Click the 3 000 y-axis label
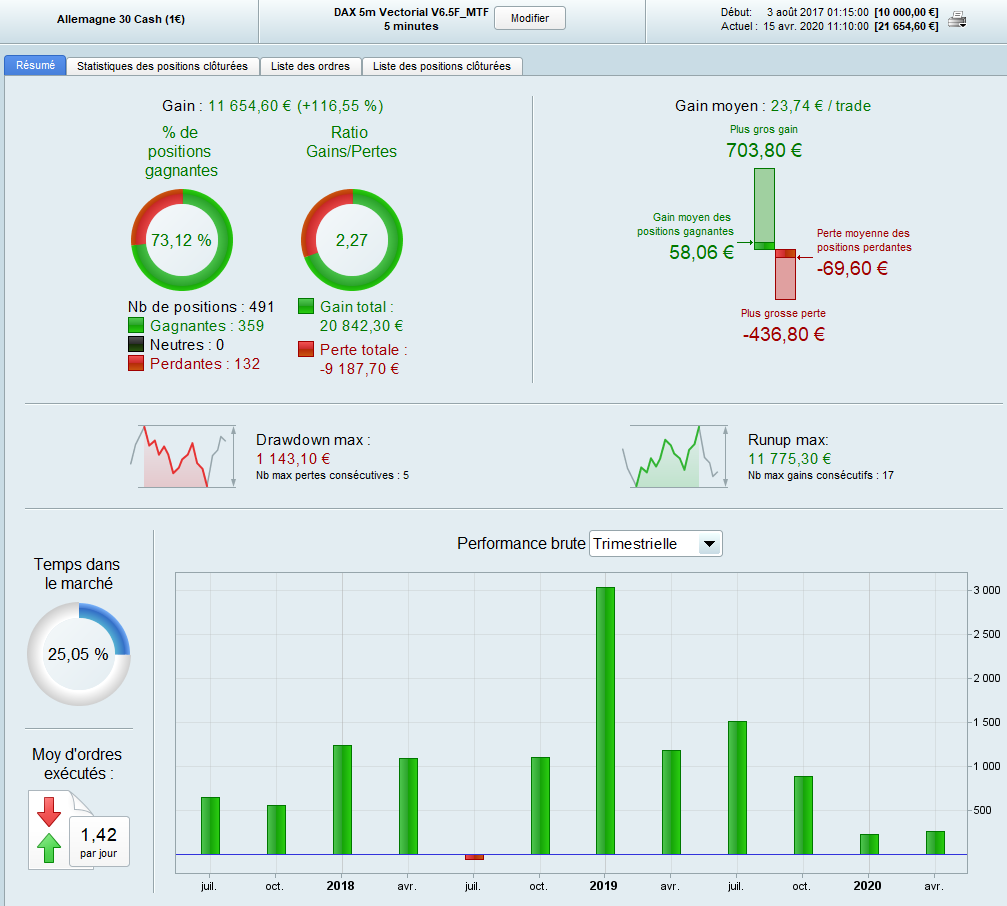The width and height of the screenshot is (1007, 906). (x=986, y=590)
